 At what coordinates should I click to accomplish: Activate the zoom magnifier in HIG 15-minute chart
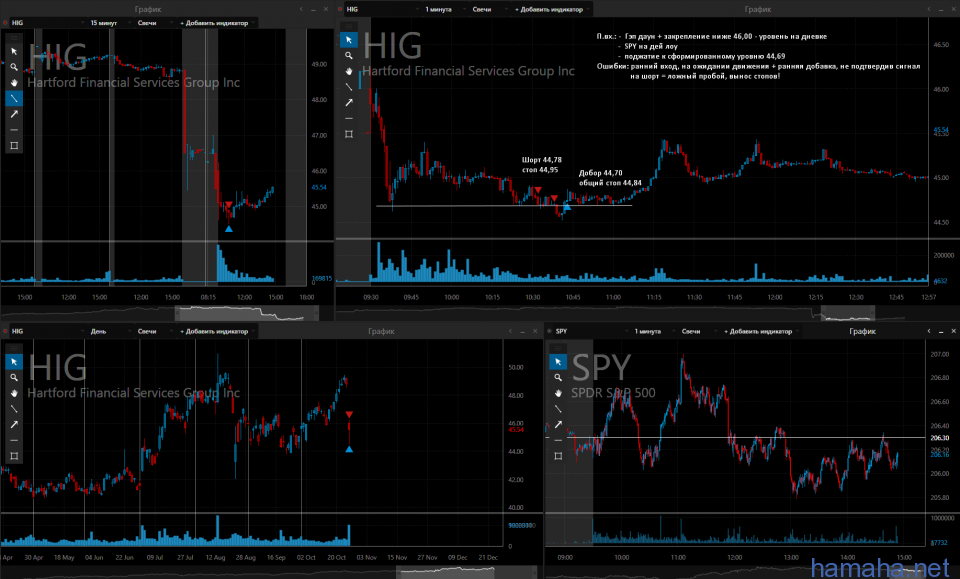pyautogui.click(x=14, y=67)
